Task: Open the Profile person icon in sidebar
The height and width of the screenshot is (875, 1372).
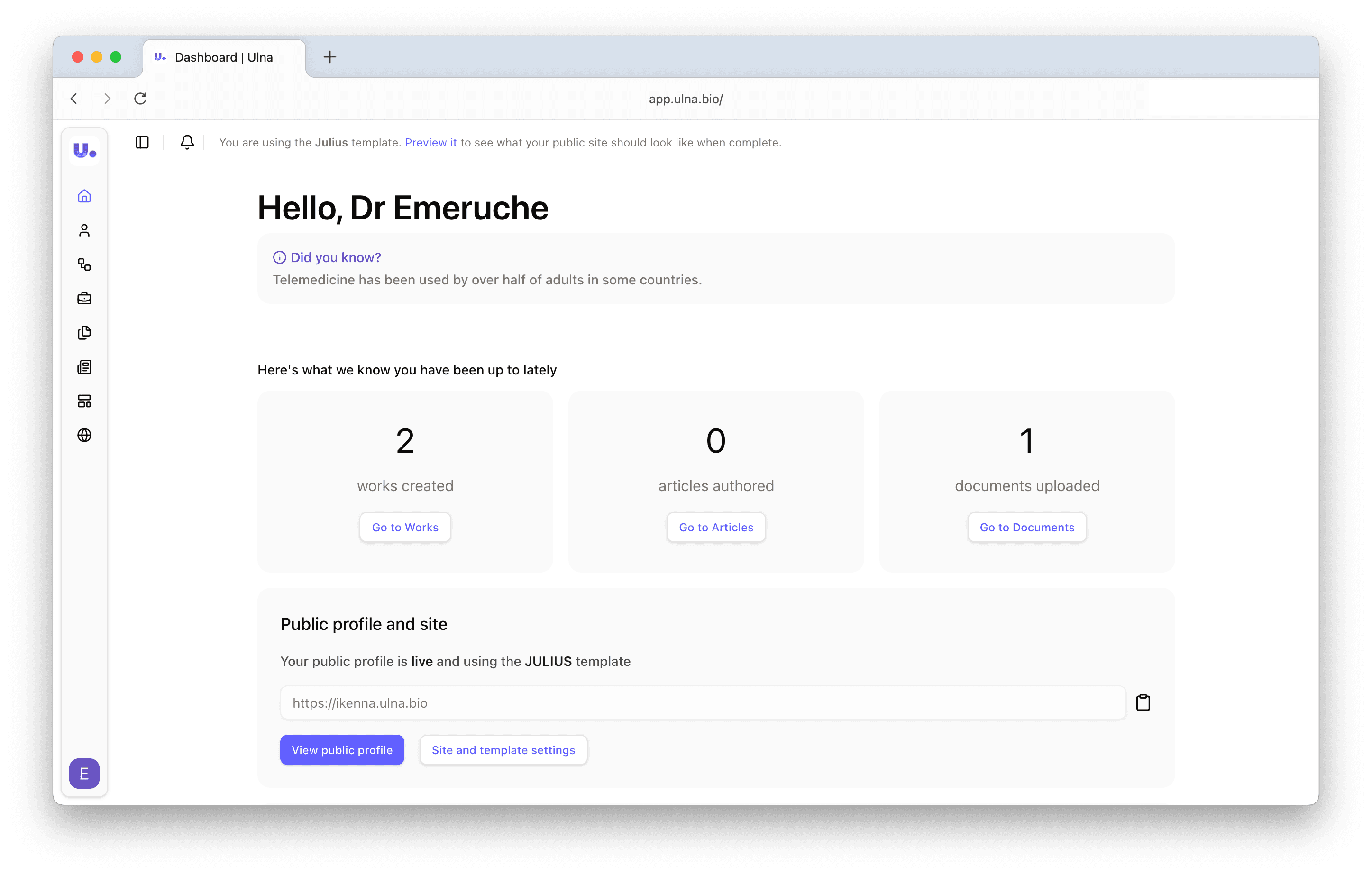Action: 84,230
